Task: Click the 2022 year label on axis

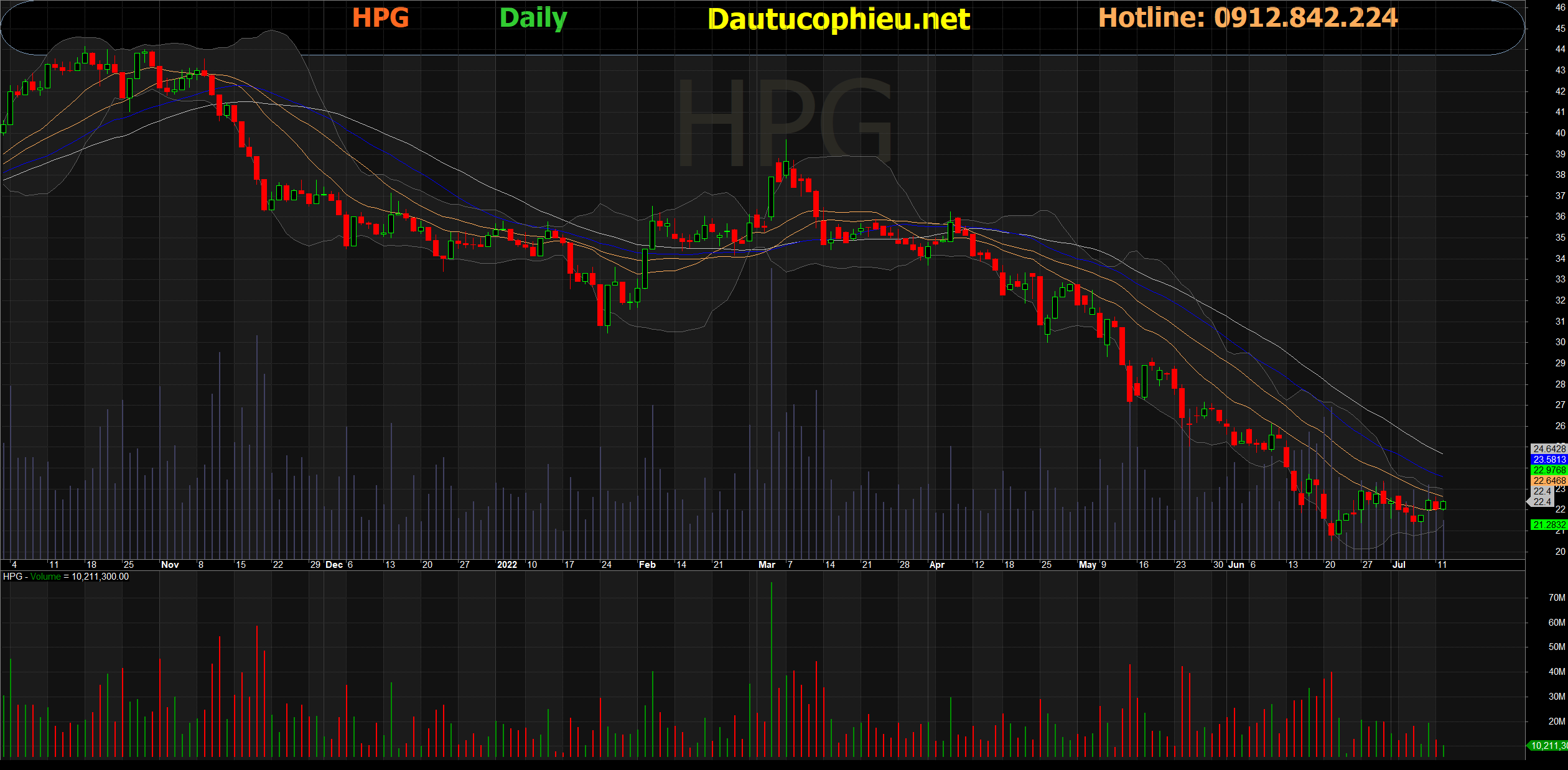Action: point(506,565)
